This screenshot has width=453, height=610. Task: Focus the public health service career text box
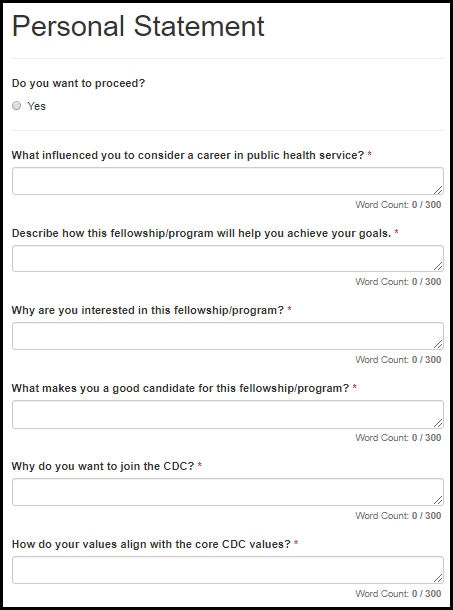click(x=228, y=181)
